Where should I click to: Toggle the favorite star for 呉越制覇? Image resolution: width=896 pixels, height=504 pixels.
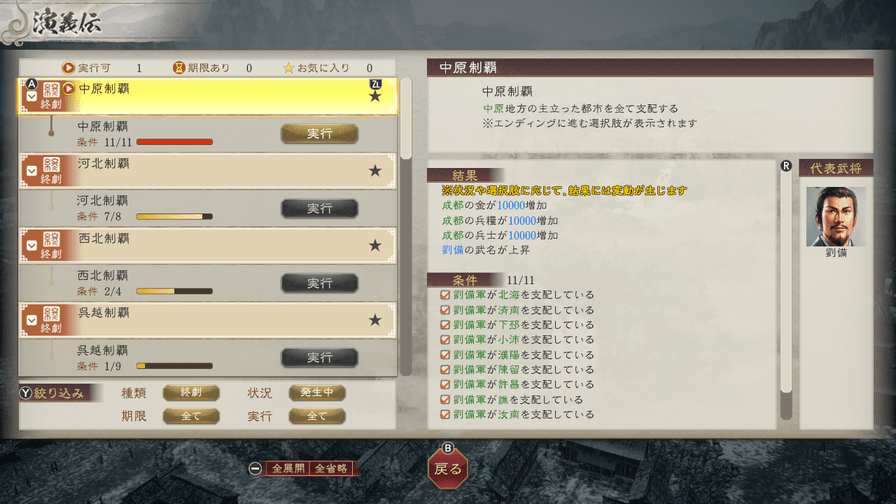[x=375, y=320]
